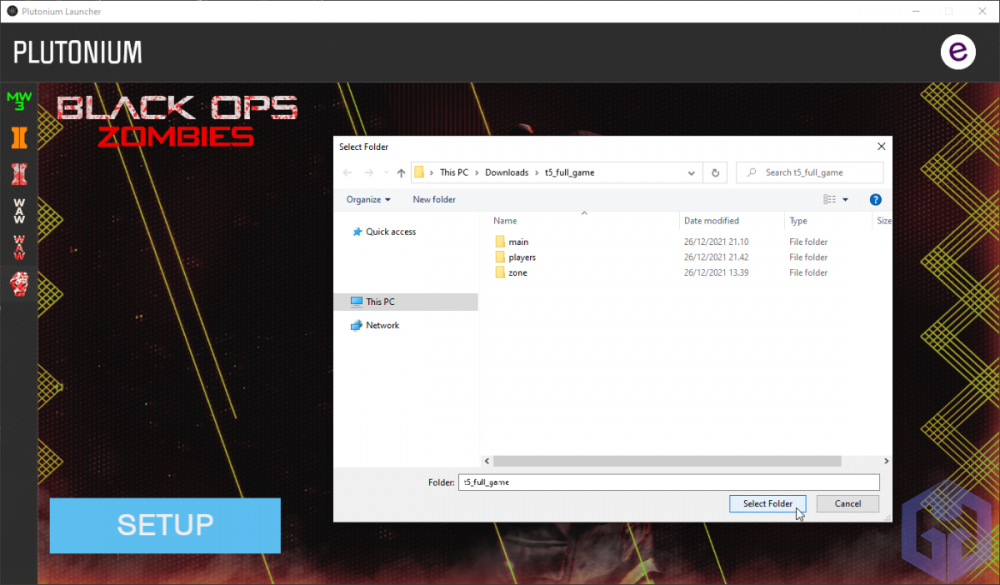Click the horizontal scrollbar in the file list

tap(665, 461)
